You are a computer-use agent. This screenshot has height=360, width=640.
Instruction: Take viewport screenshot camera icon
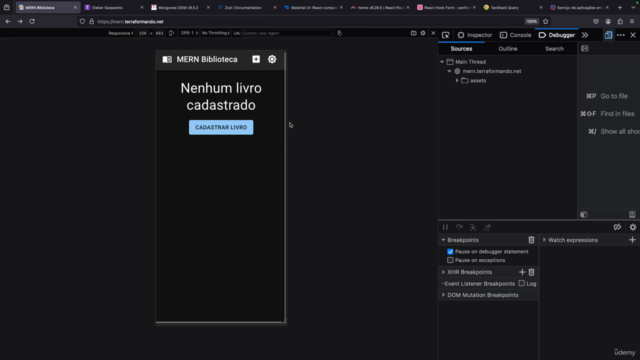pos(413,33)
